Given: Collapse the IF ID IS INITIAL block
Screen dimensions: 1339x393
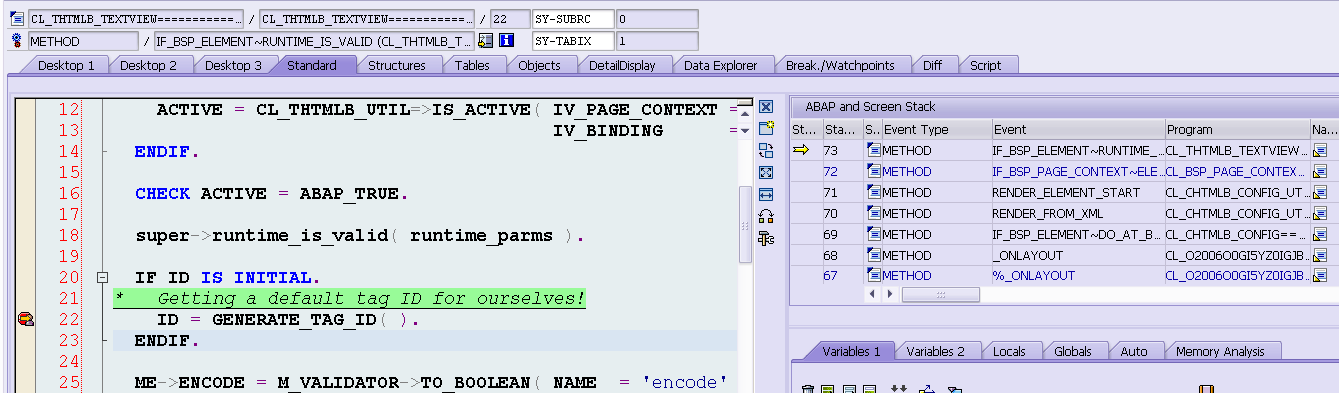Looking at the screenshot, I should pyautogui.click(x=101, y=277).
